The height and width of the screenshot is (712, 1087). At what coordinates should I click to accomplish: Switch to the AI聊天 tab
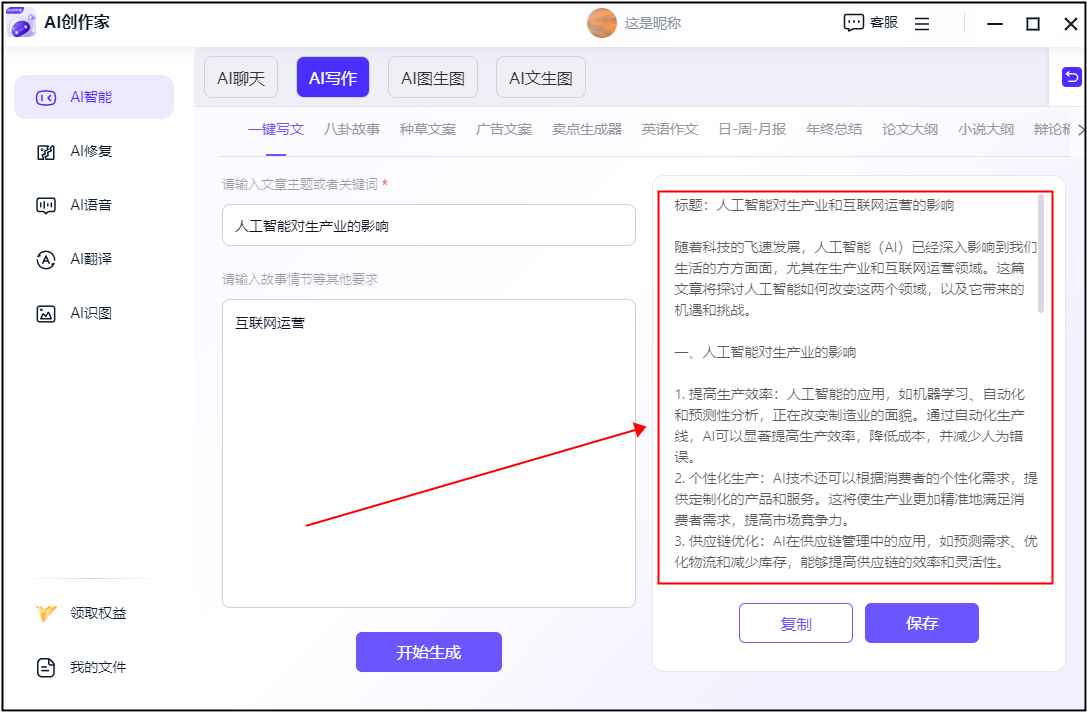tap(241, 78)
